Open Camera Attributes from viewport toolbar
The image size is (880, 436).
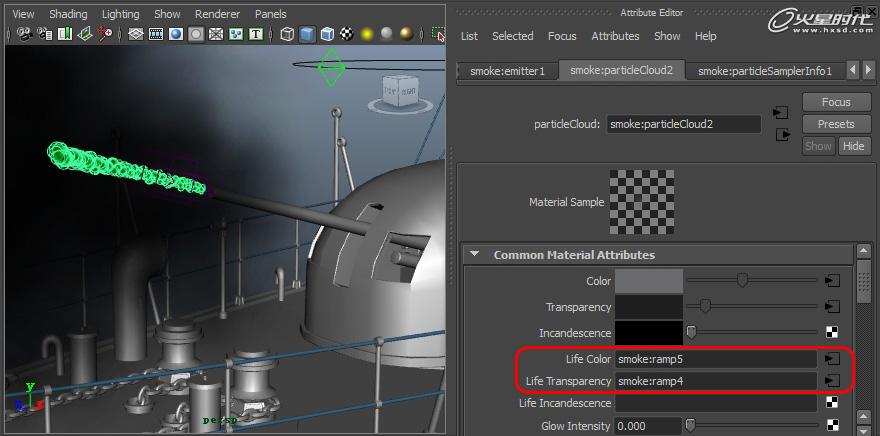pos(45,34)
